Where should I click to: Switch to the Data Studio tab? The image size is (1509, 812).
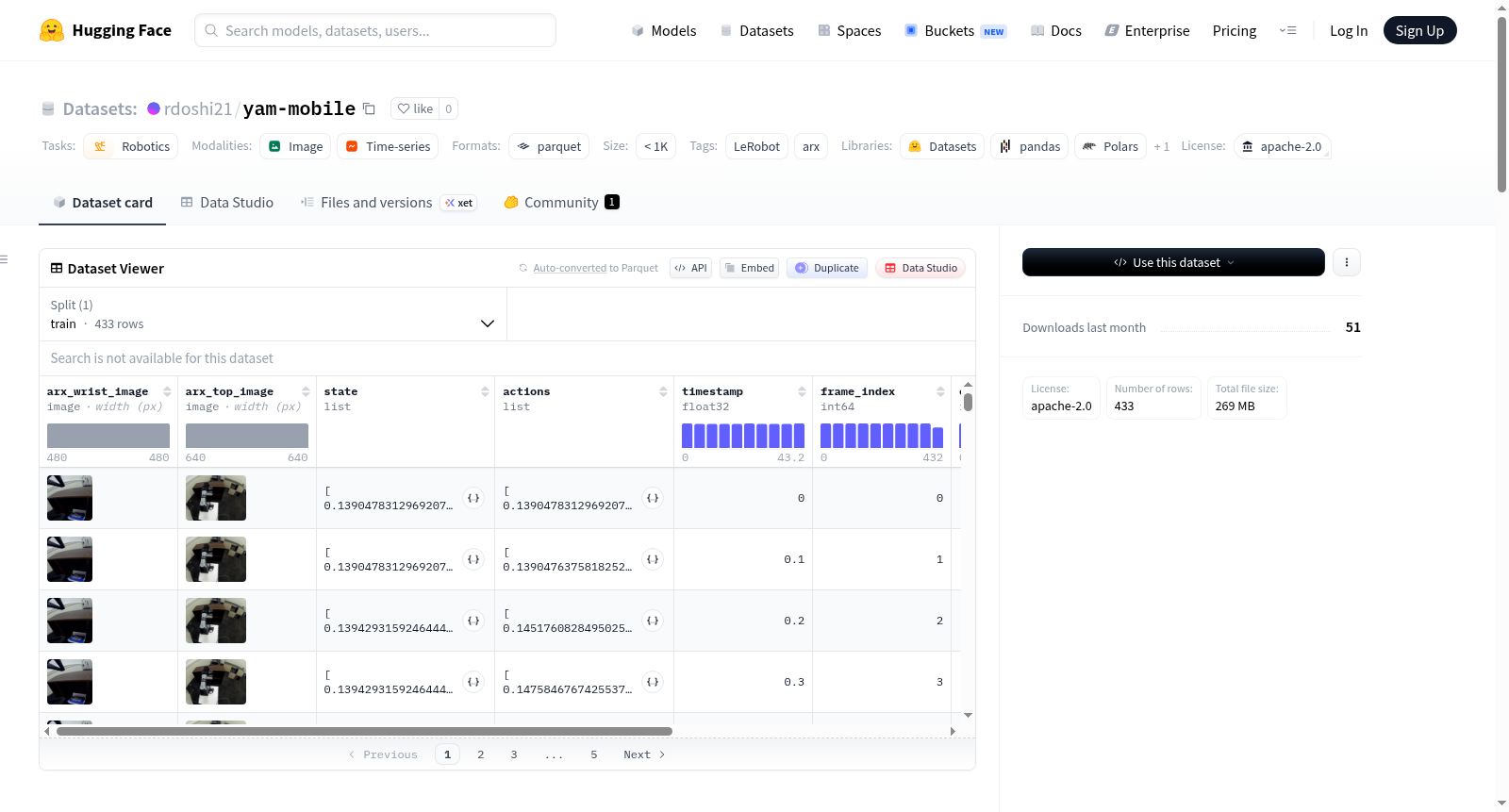coord(227,202)
